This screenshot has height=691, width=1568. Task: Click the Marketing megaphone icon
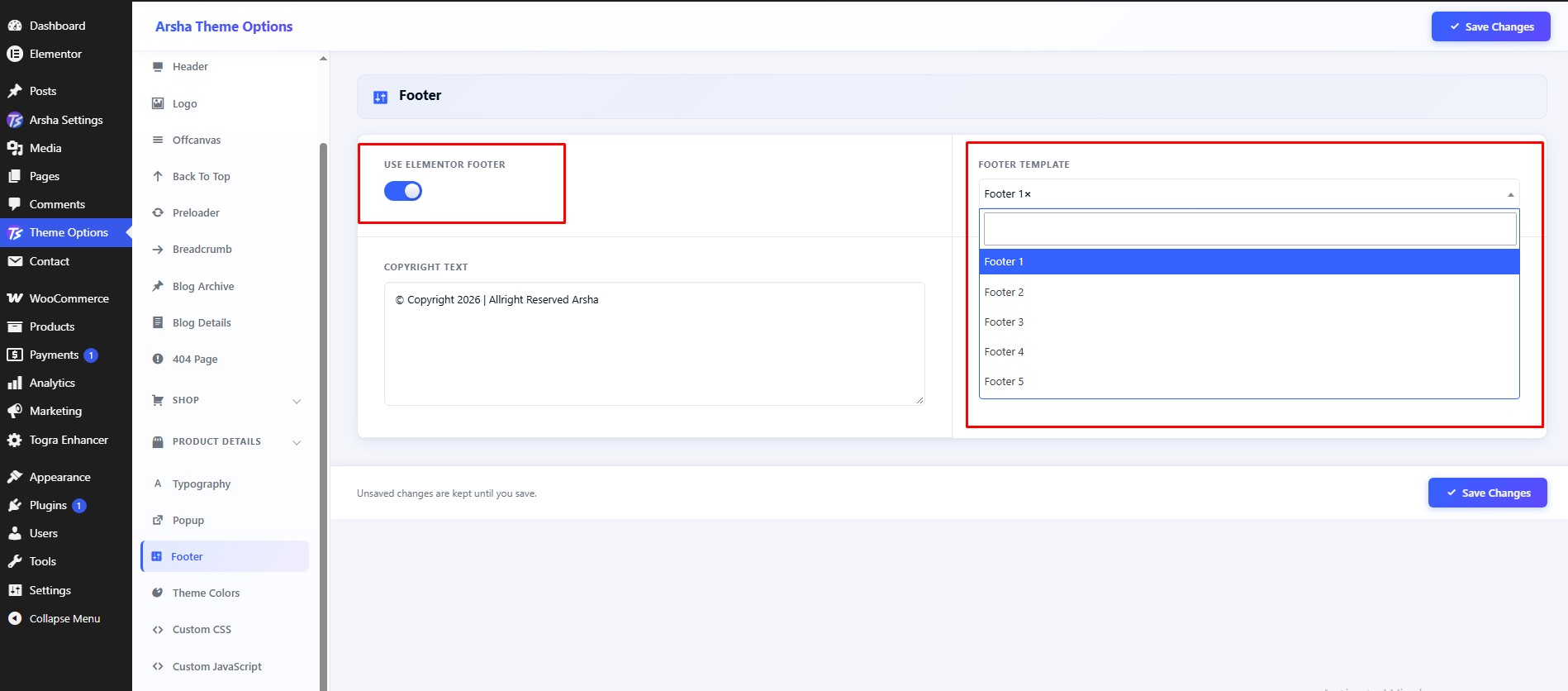pos(15,411)
